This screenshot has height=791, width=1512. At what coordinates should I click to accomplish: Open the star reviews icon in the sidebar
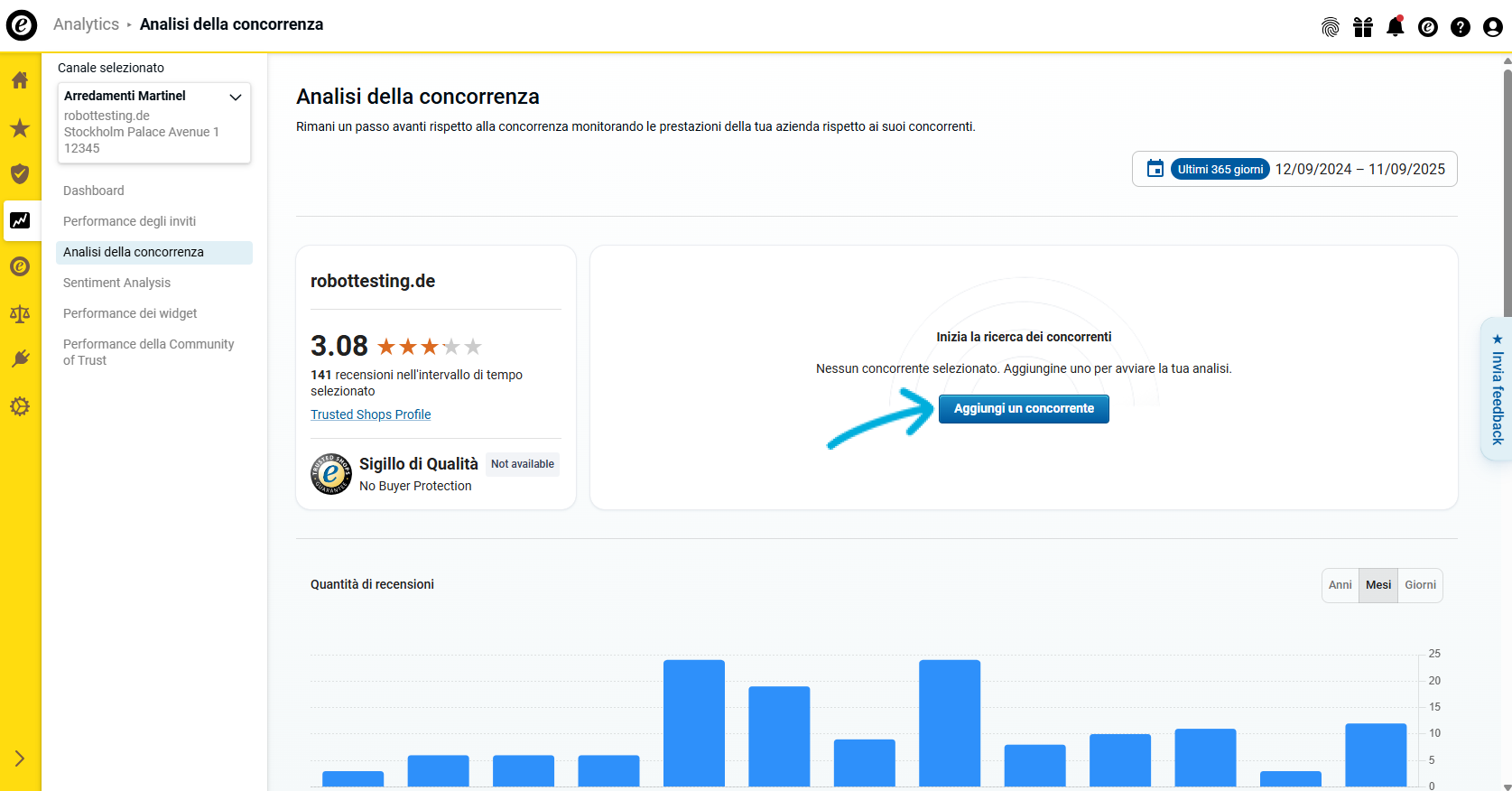coord(20,128)
